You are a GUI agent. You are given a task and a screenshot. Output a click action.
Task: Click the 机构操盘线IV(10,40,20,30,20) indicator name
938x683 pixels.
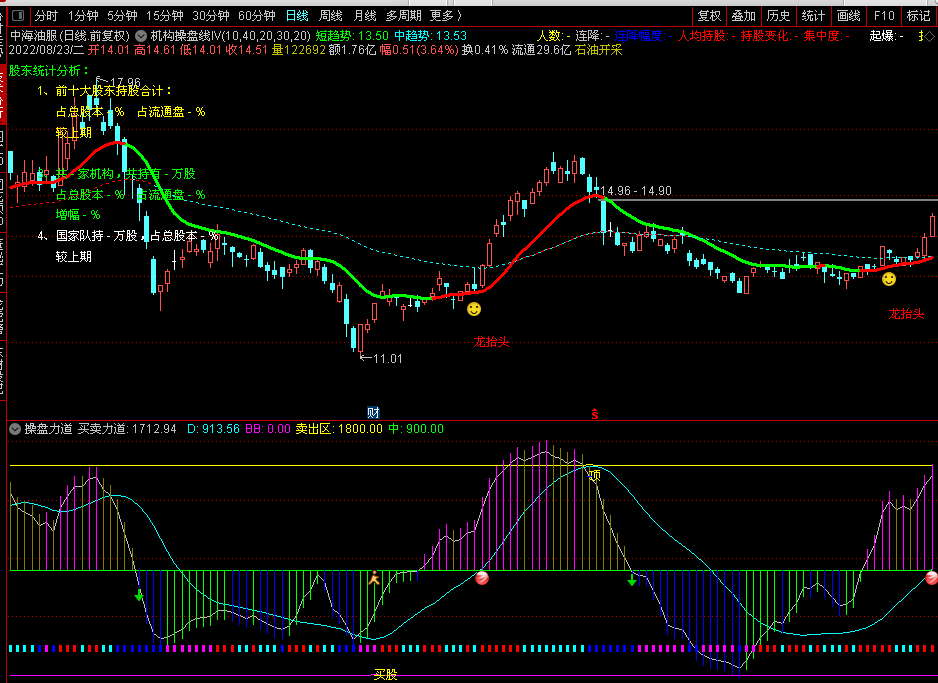(230, 36)
